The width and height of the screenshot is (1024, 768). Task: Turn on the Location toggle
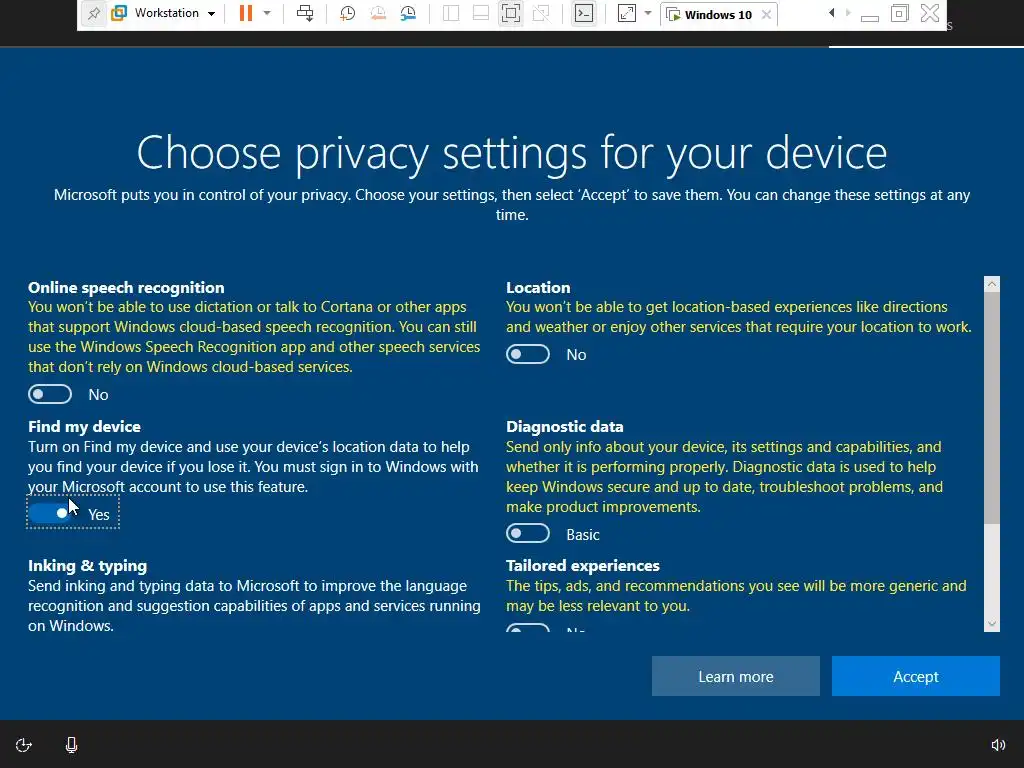tap(528, 355)
